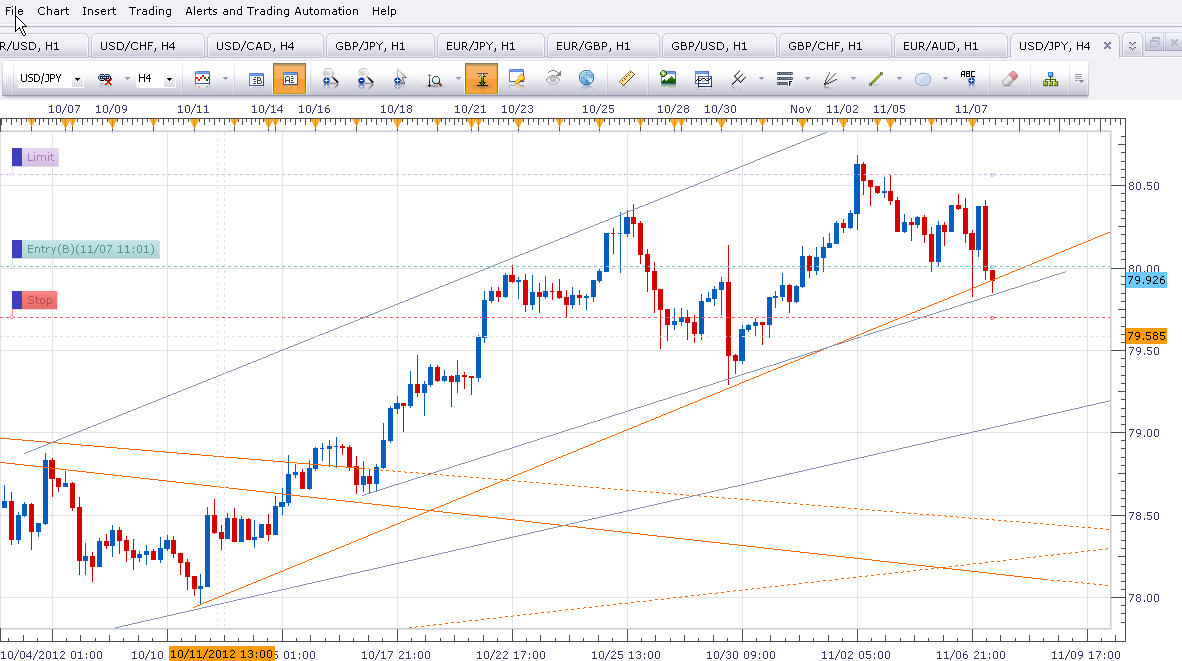
Task: Toggle the highlighted labels display button
Action: click(290, 79)
